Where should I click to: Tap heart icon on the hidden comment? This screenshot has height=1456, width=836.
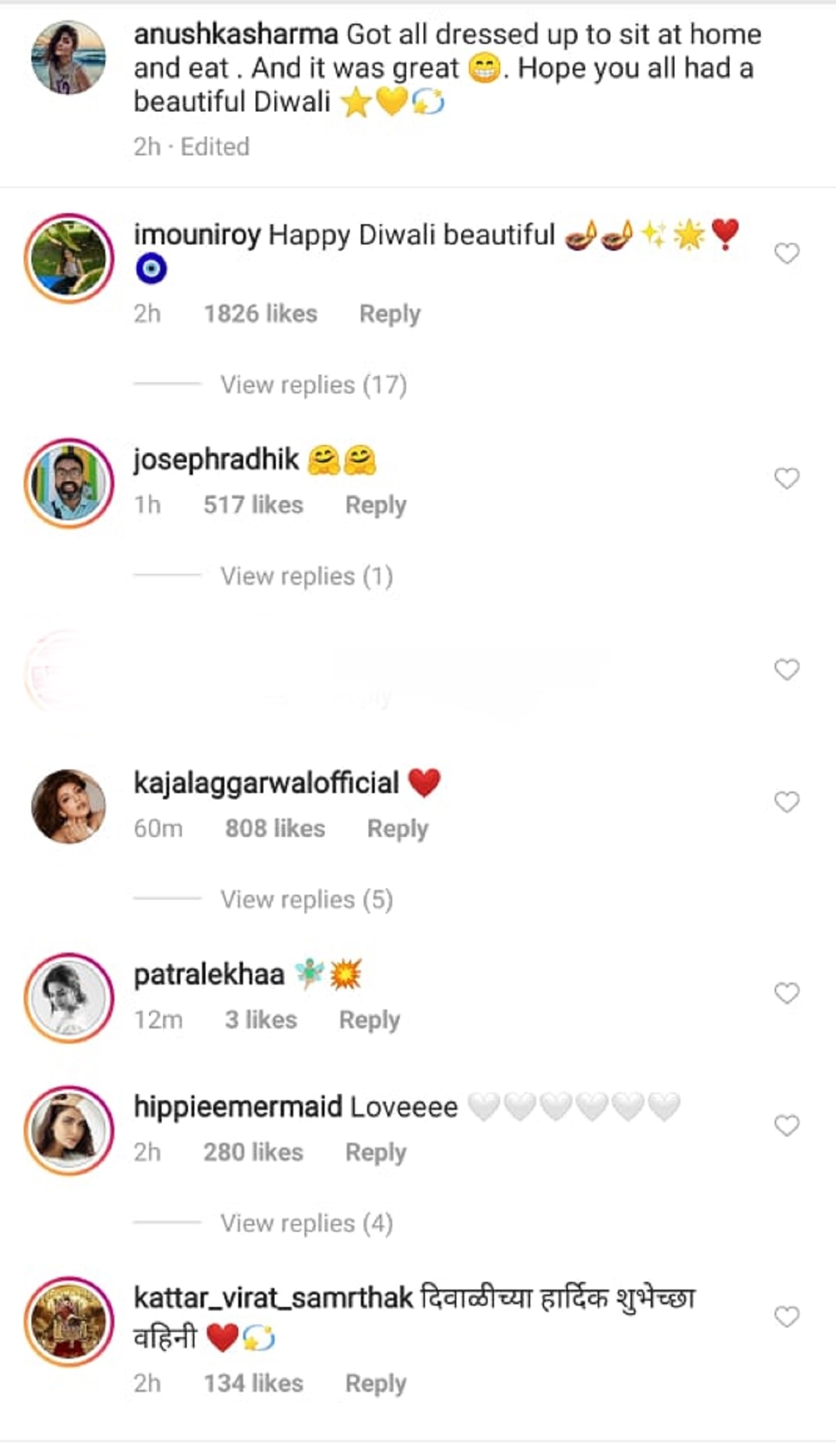pyautogui.click(x=787, y=670)
